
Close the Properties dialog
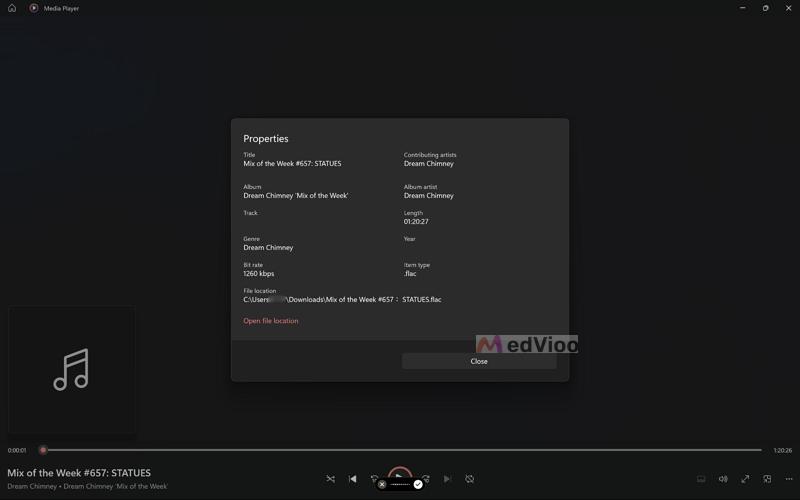[479, 361]
